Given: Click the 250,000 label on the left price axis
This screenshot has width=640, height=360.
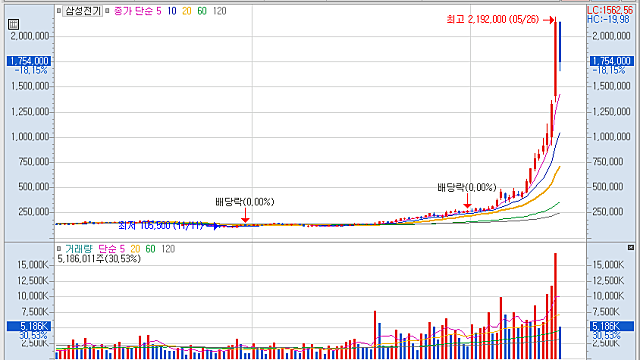Looking at the screenshot, I should point(33,212).
